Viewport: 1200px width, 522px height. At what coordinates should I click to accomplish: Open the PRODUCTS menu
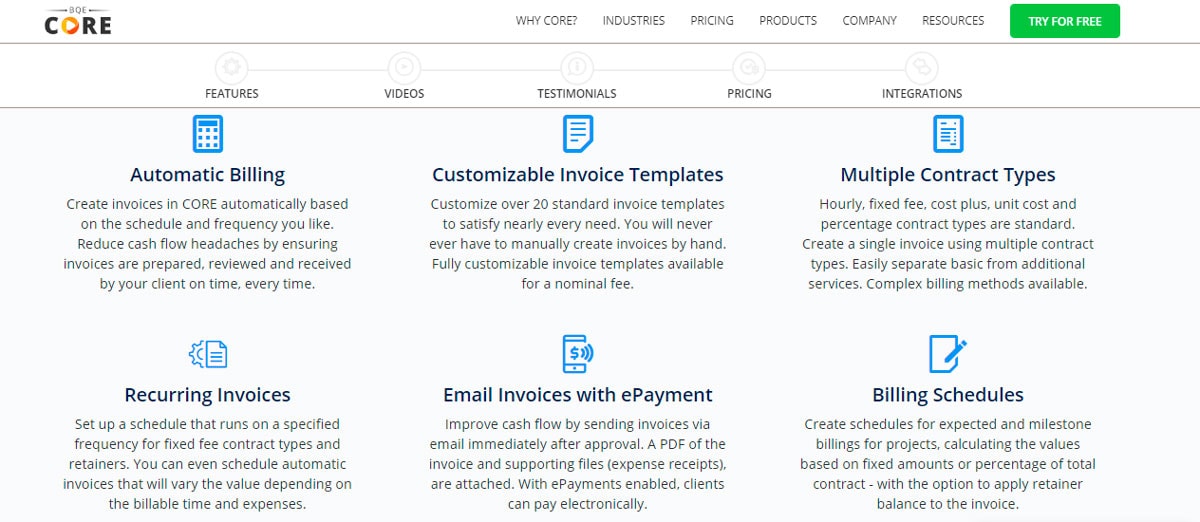(788, 20)
